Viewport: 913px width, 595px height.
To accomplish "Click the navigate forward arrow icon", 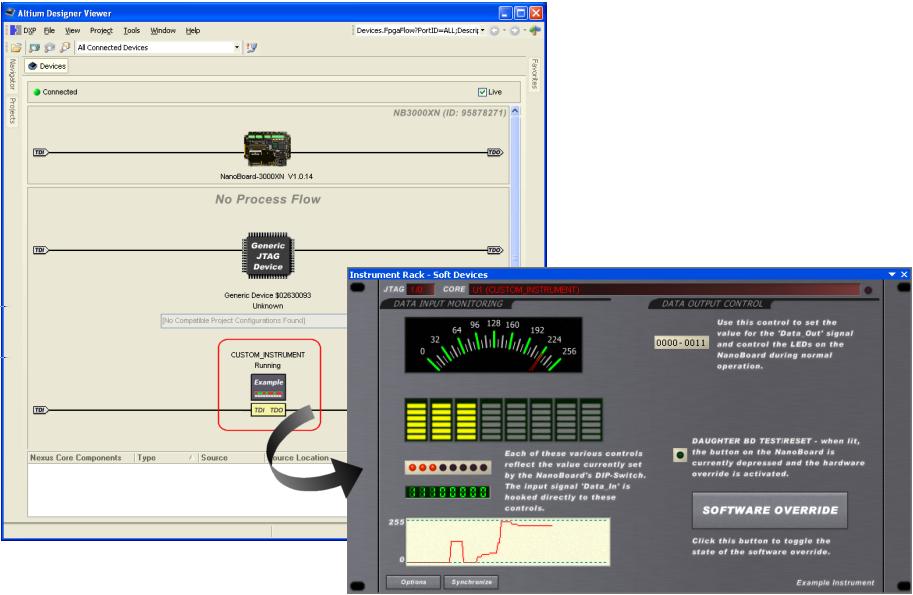I will coord(515,30).
